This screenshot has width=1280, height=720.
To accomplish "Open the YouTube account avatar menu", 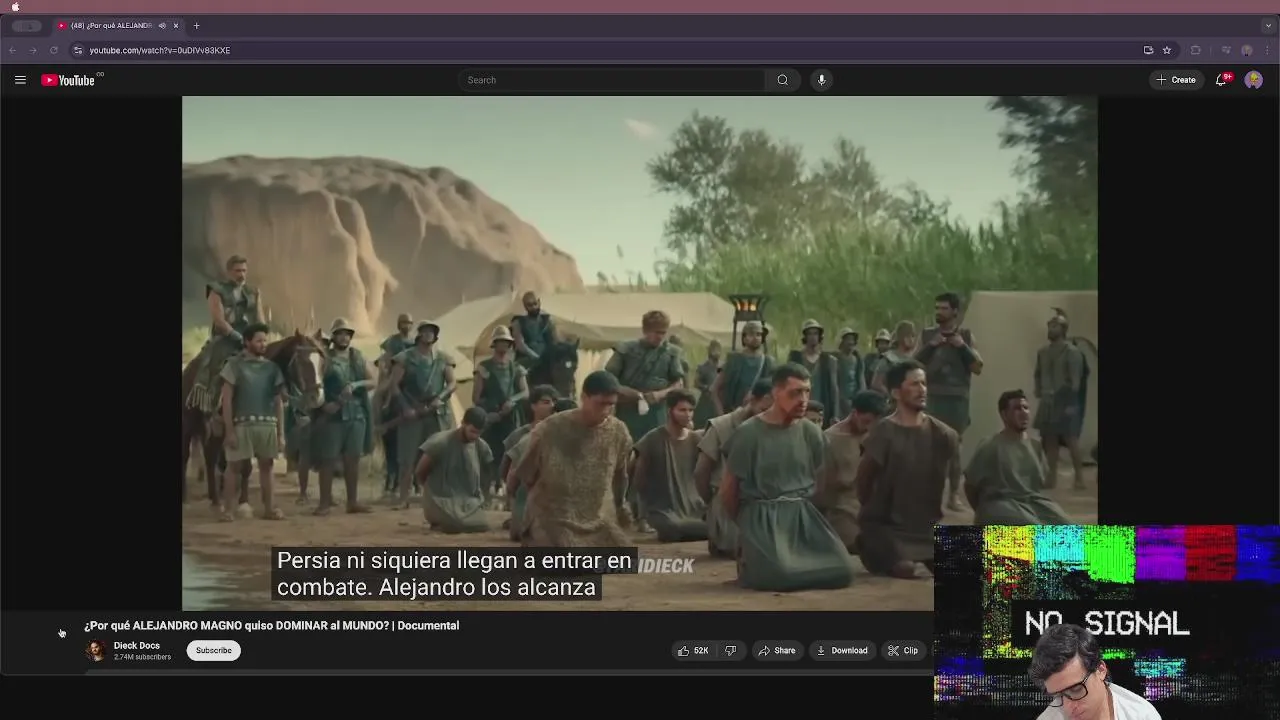I will (x=1253, y=80).
